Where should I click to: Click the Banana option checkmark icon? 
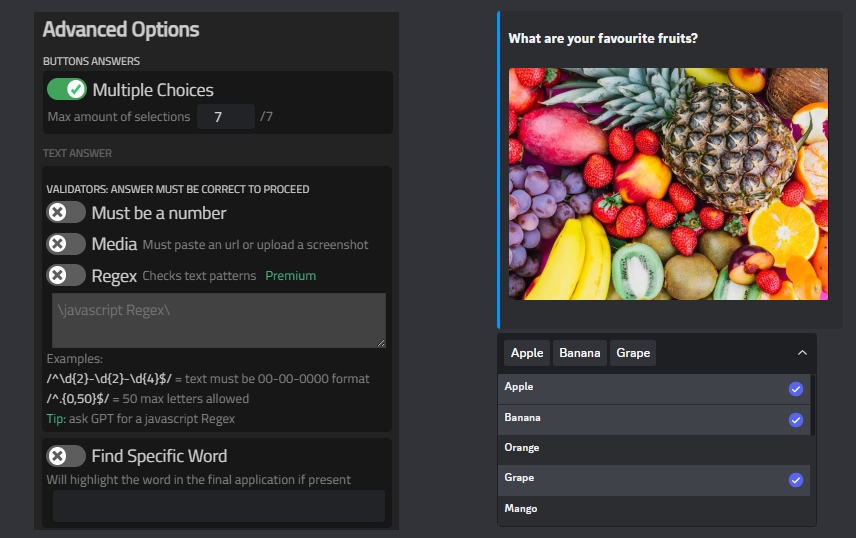pyautogui.click(x=796, y=420)
